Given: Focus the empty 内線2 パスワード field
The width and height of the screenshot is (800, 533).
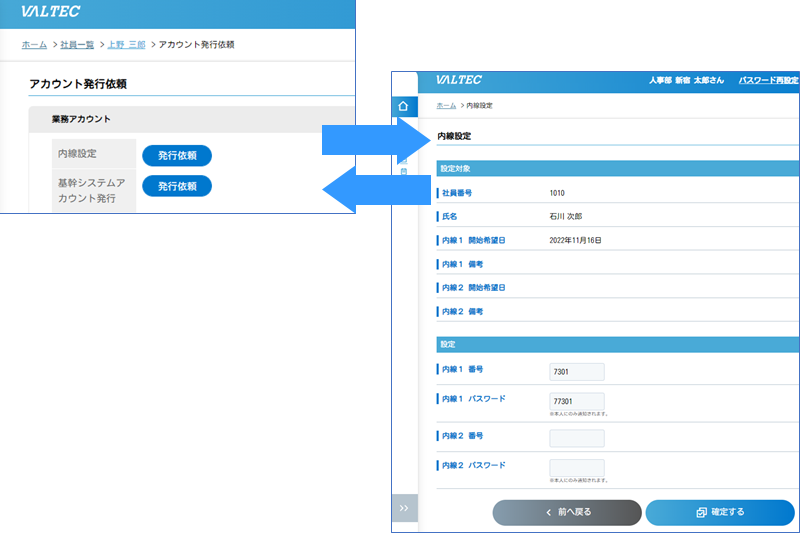Looking at the screenshot, I should pos(577,467).
